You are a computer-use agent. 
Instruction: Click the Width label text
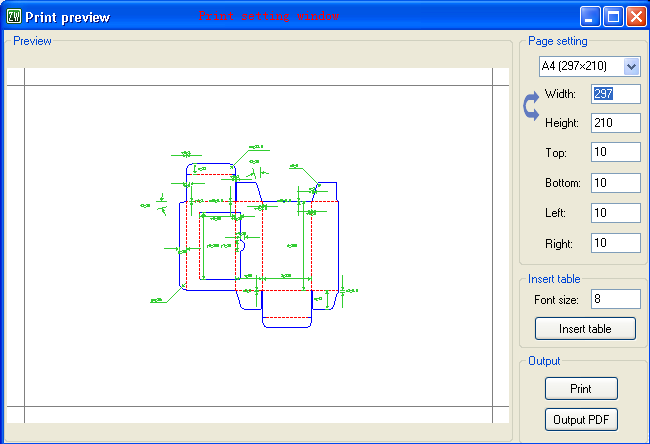[560, 94]
